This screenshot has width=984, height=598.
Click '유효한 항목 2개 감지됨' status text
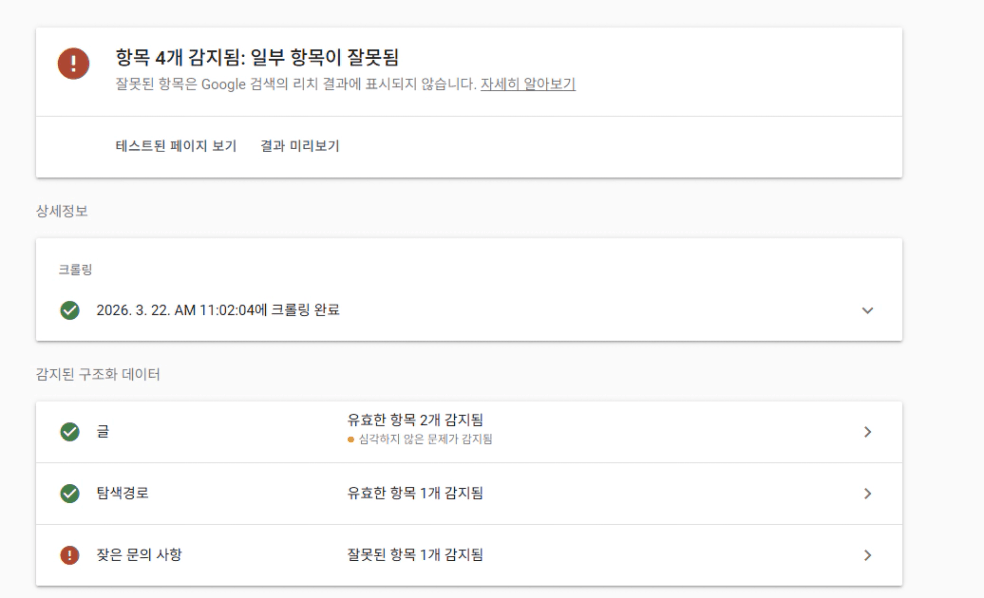pos(414,420)
